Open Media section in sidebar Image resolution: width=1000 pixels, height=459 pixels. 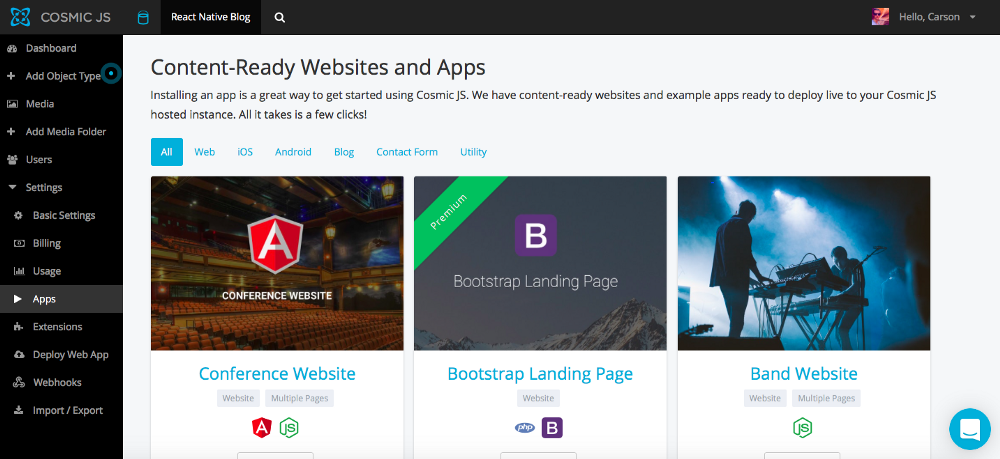[40, 104]
